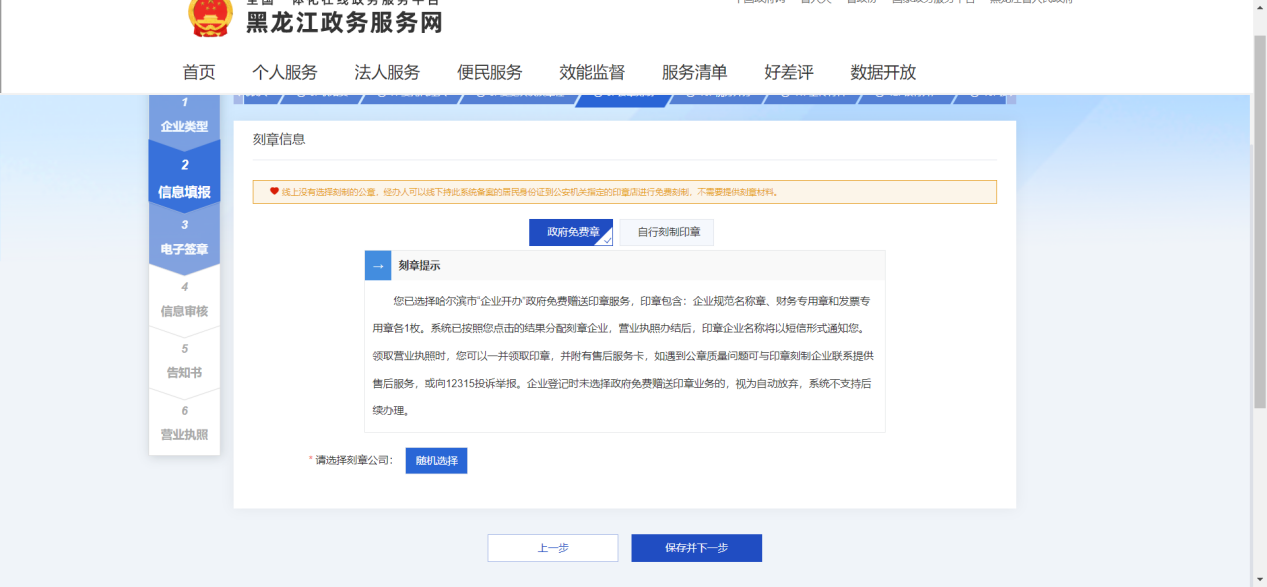Click the national emblem logo icon
This screenshot has width=1267, height=587.
coord(209,17)
